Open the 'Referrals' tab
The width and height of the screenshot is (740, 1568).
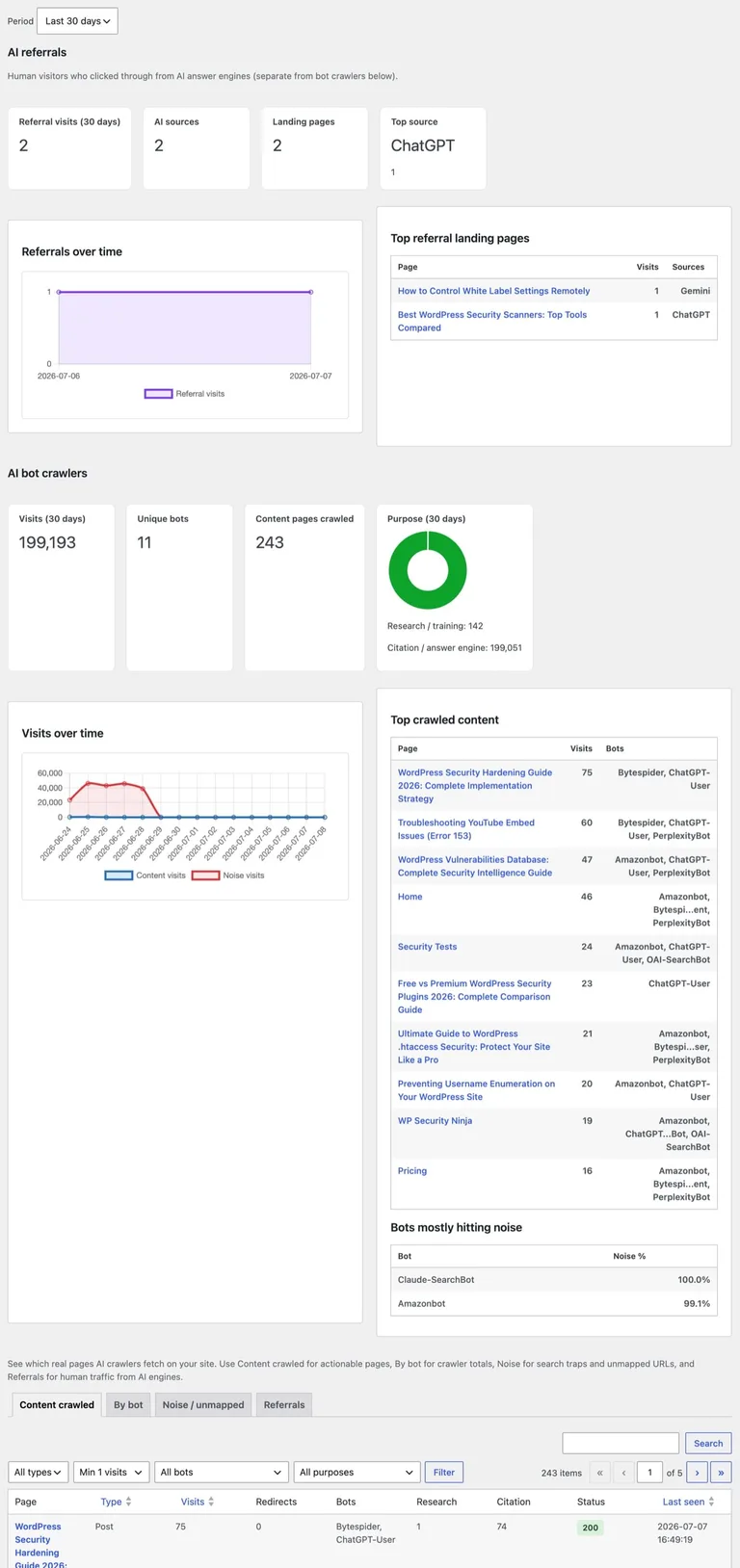[284, 1405]
